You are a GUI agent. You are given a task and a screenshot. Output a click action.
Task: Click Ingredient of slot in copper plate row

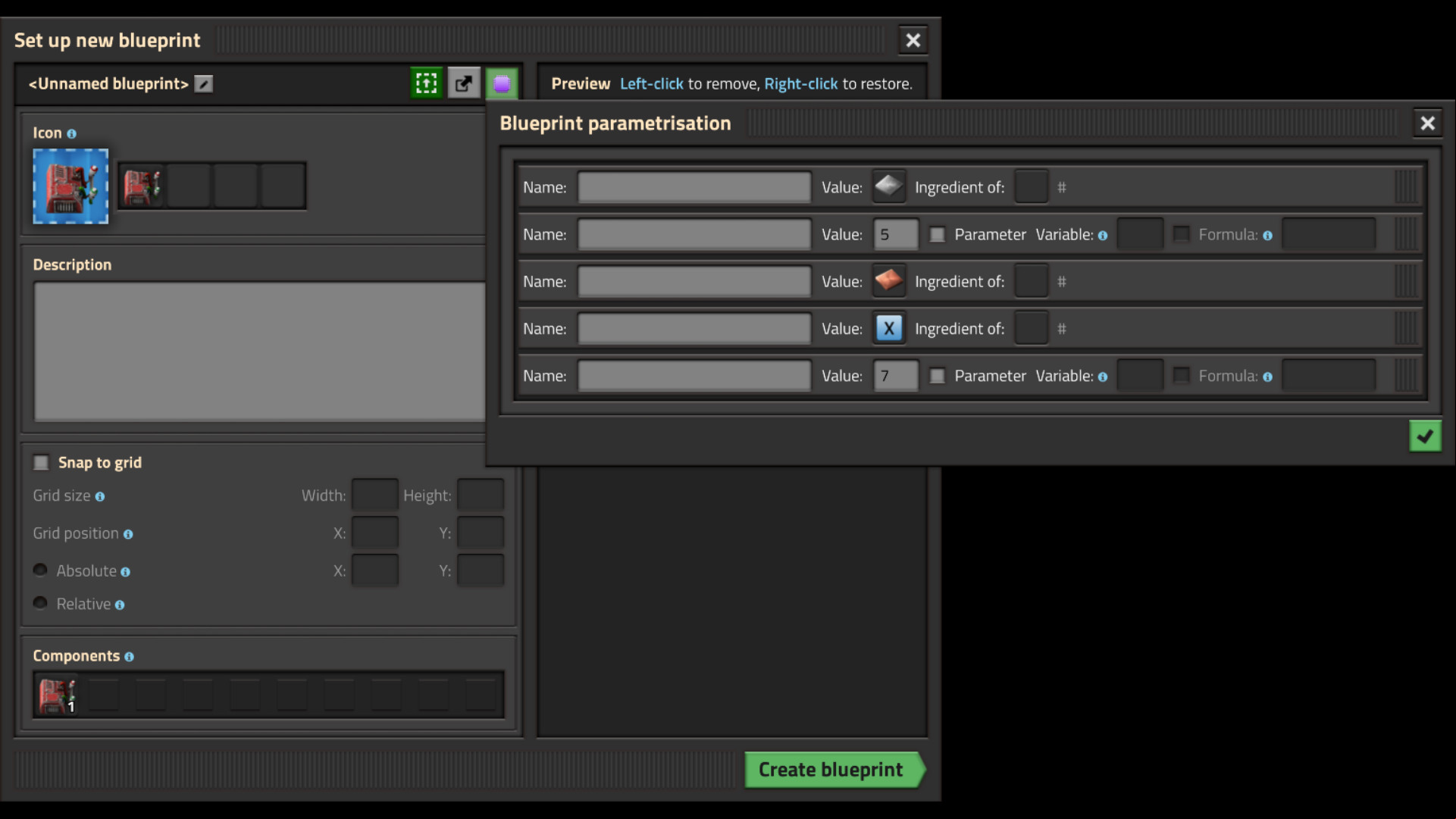1031,281
